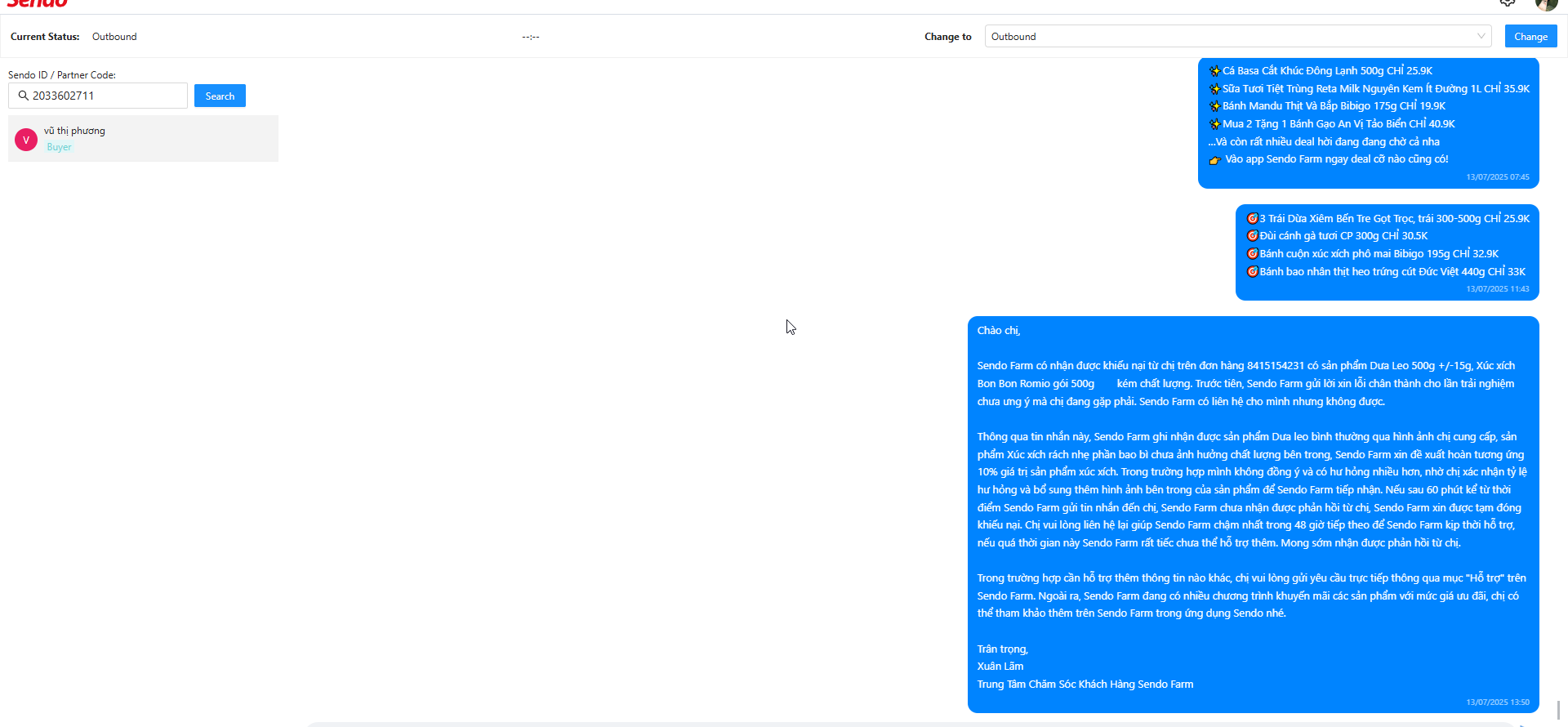Select the vũ thị phương contact row
The image size is (1568, 727).
143,138
